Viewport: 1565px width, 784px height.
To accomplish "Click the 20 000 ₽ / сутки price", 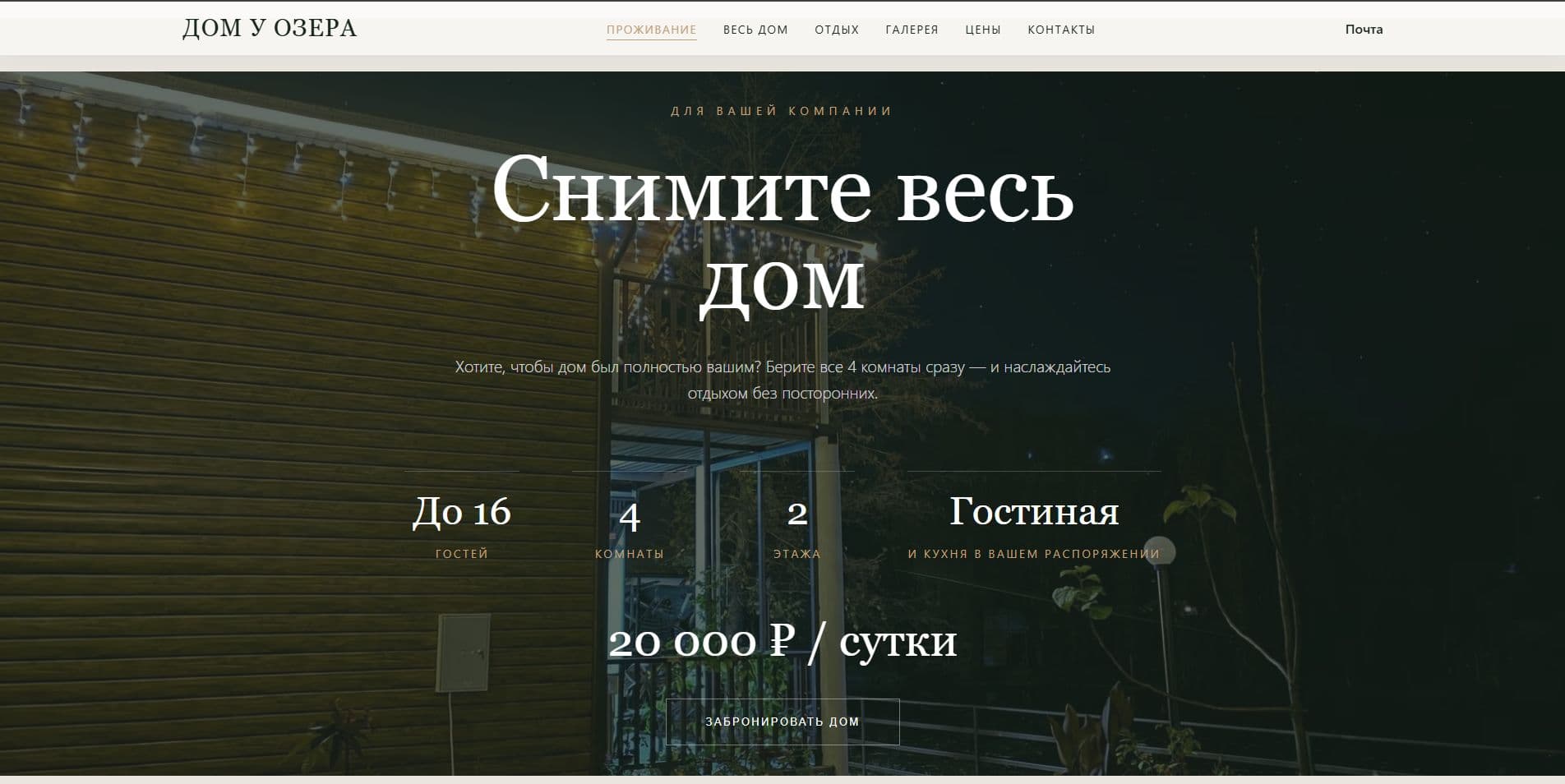I will (x=782, y=641).
